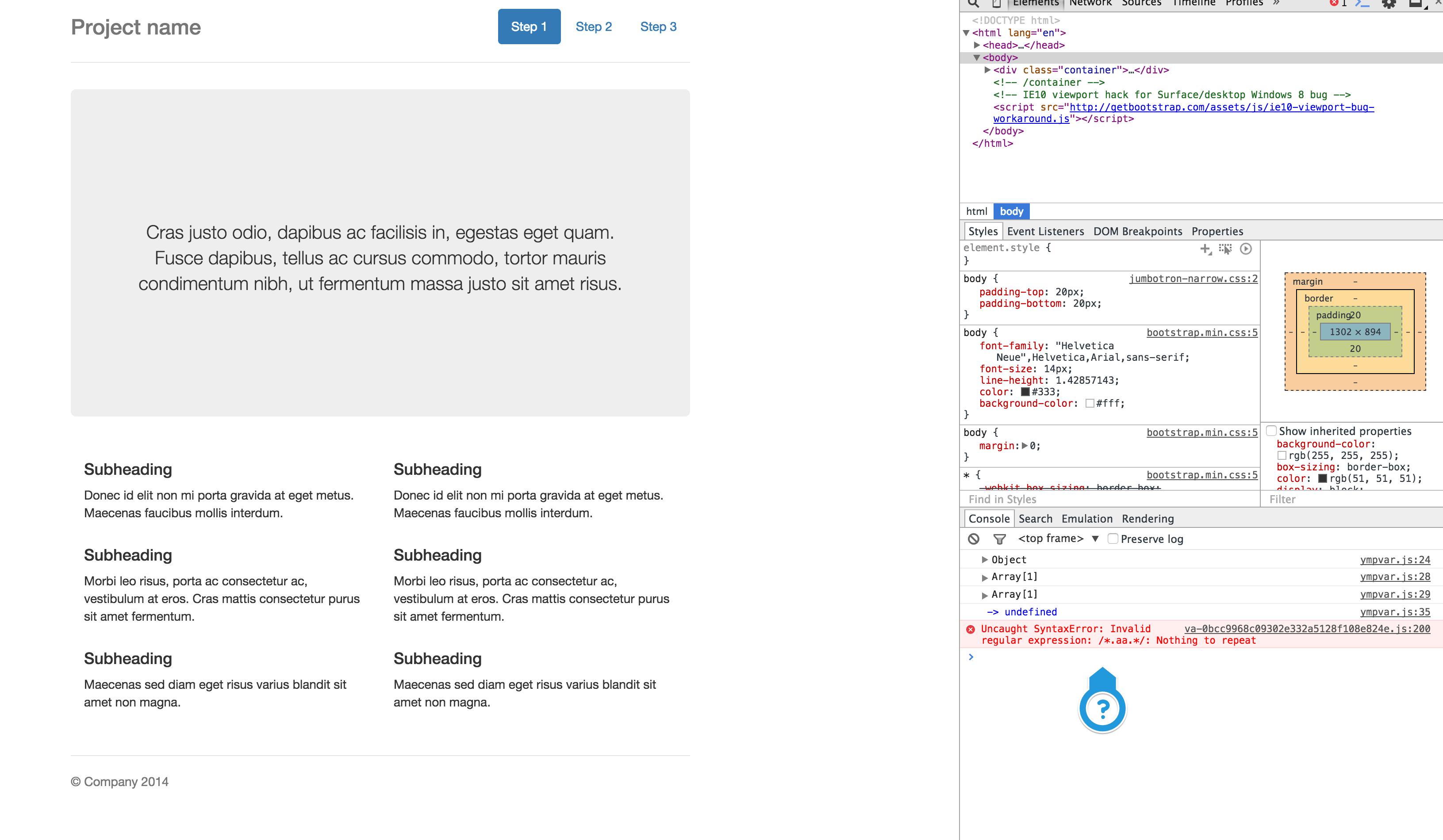
Task: Open the Rendering drawer tab
Action: tap(1147, 519)
